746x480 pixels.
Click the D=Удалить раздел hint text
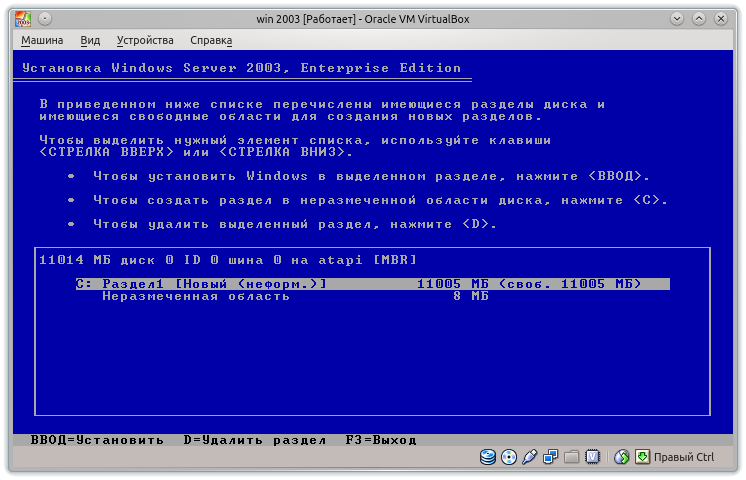(255, 440)
